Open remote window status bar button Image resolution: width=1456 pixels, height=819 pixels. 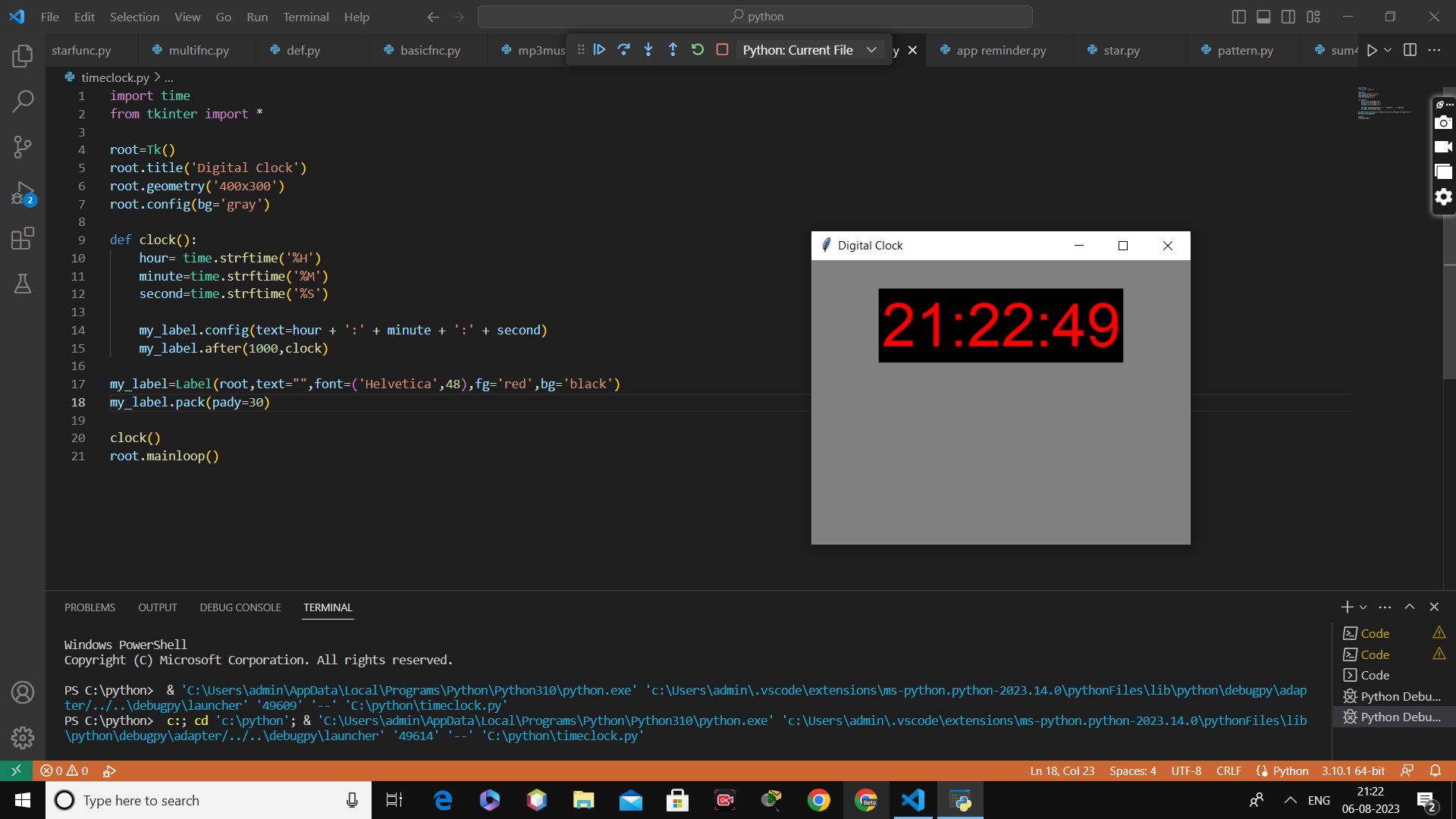16,770
